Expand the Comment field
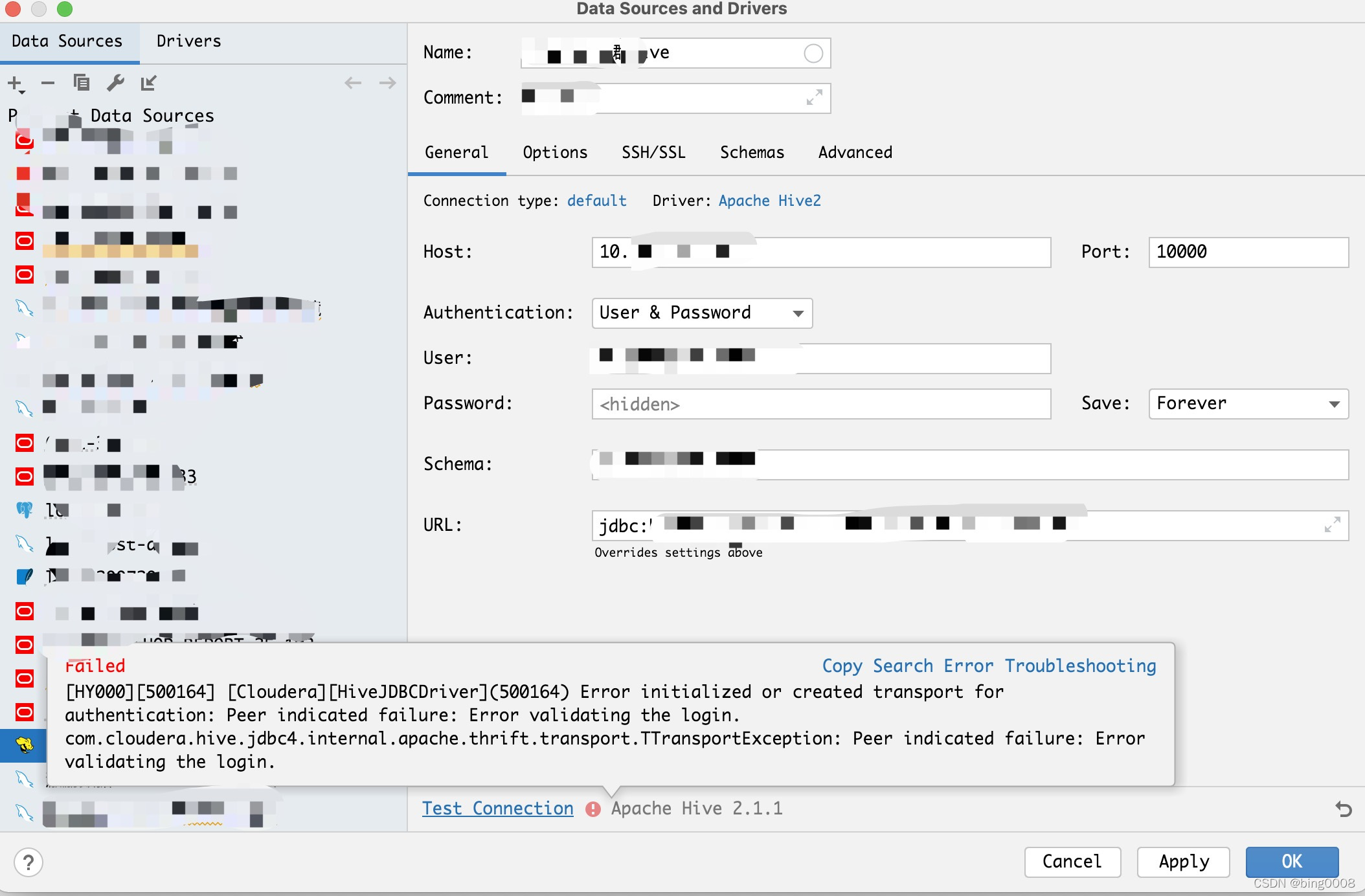The width and height of the screenshot is (1365, 896). tap(814, 98)
